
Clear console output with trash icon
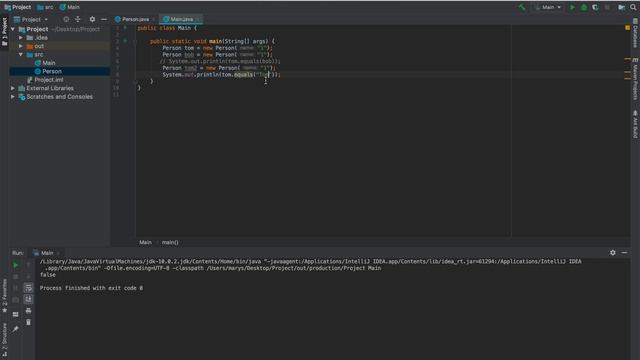point(28,322)
